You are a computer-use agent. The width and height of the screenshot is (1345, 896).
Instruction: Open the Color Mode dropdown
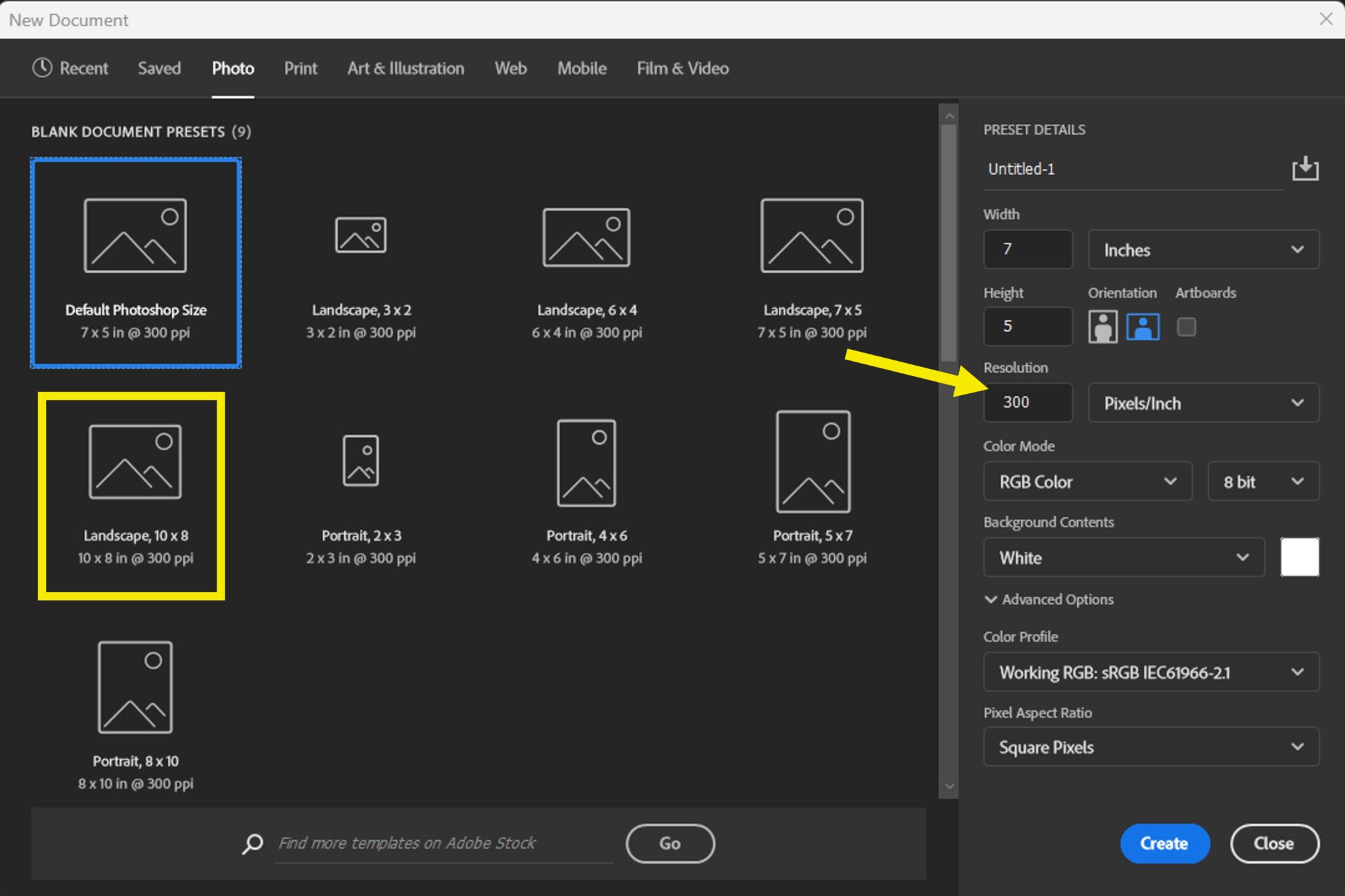click(1087, 481)
